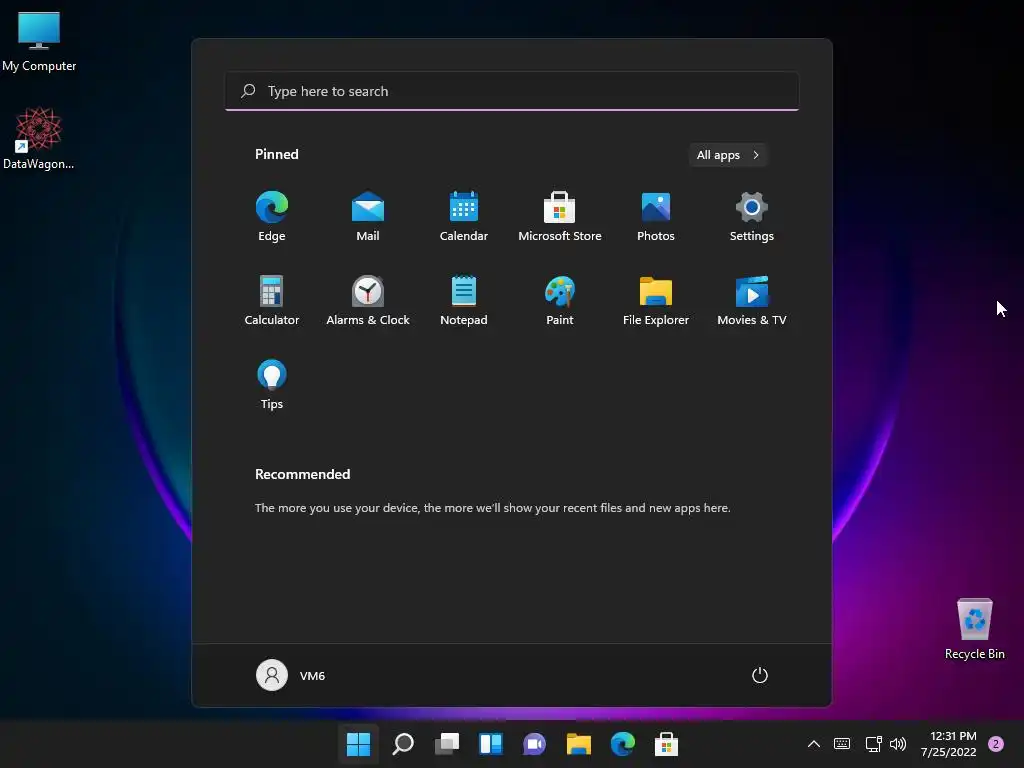The image size is (1024, 768).
Task: Select the DataWagon desktop shortcut
Action: point(39,138)
